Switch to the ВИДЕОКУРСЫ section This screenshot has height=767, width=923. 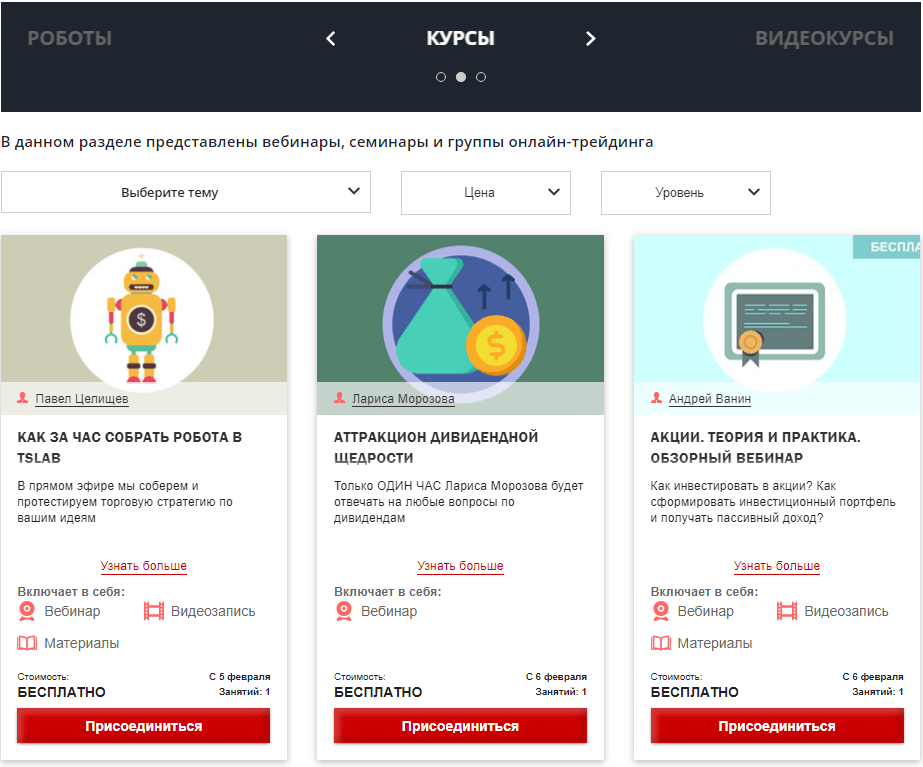tap(827, 38)
